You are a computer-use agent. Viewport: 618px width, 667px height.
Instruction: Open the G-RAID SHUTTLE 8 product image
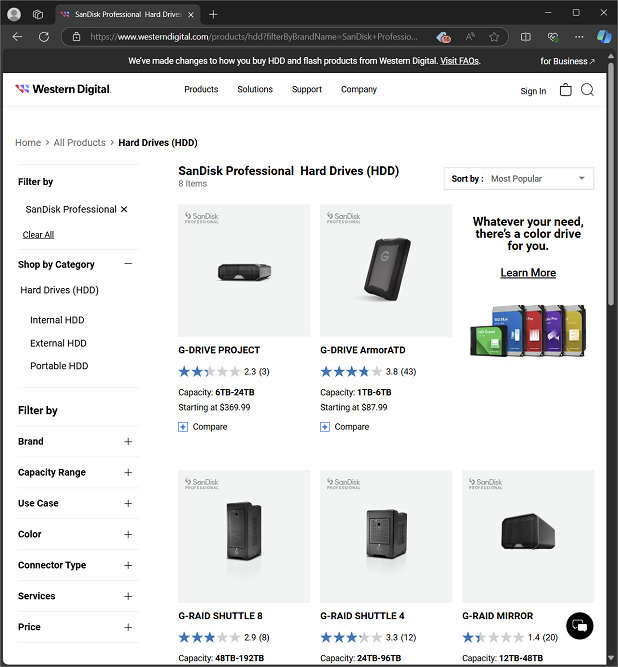point(244,536)
